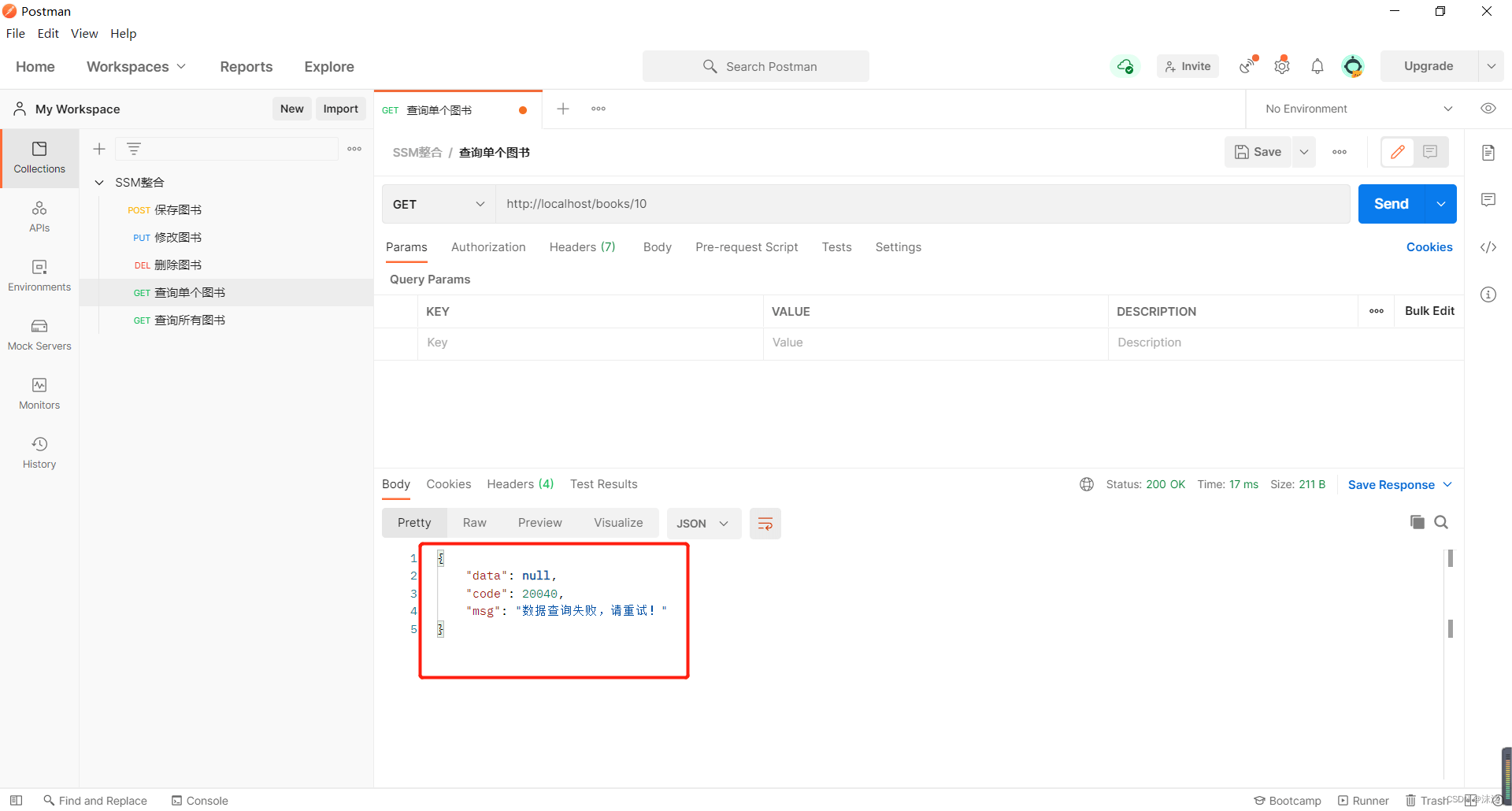This screenshot has width=1512, height=811.
Task: Click the notifications bell icon
Action: coord(1317,67)
